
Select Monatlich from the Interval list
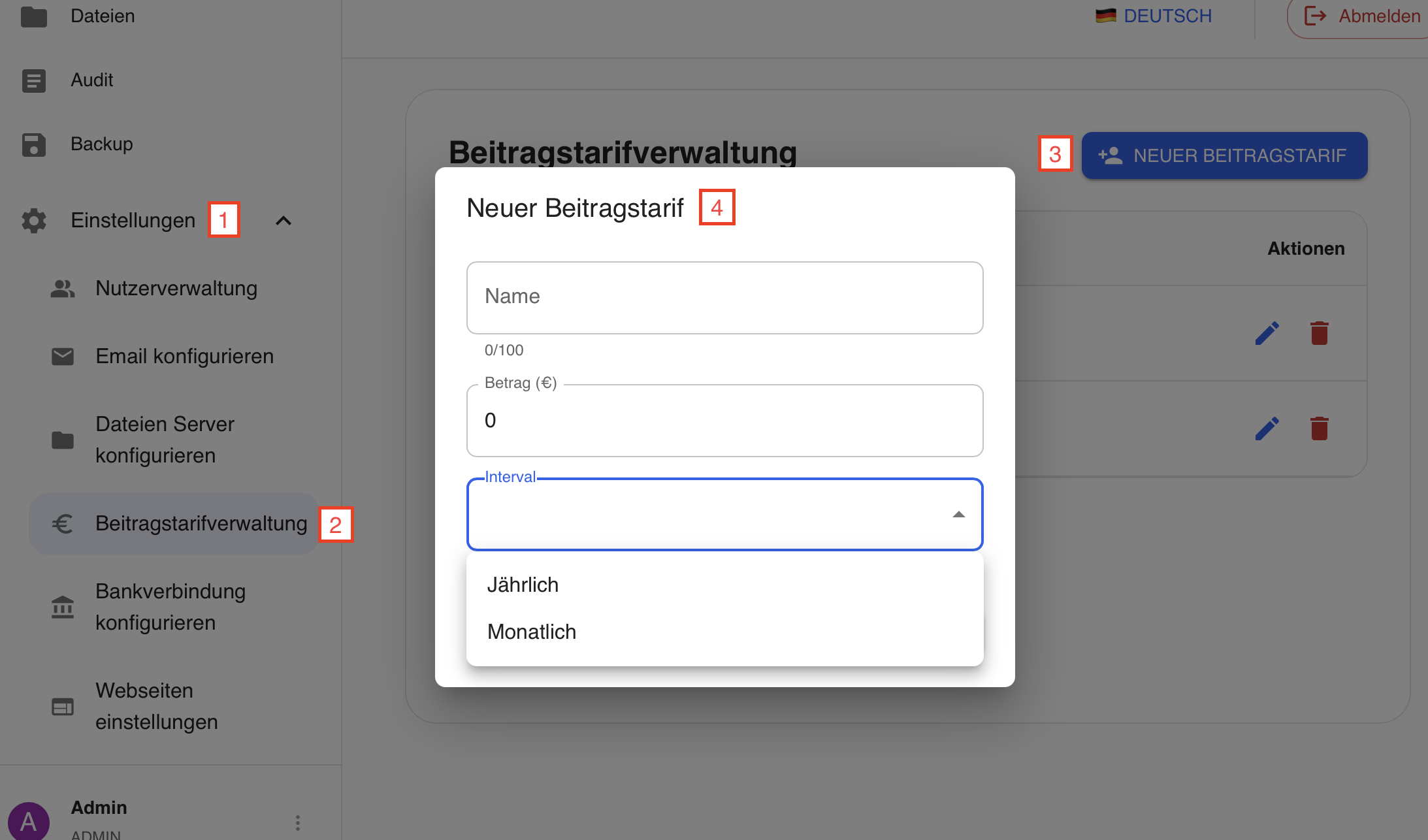(x=725, y=632)
